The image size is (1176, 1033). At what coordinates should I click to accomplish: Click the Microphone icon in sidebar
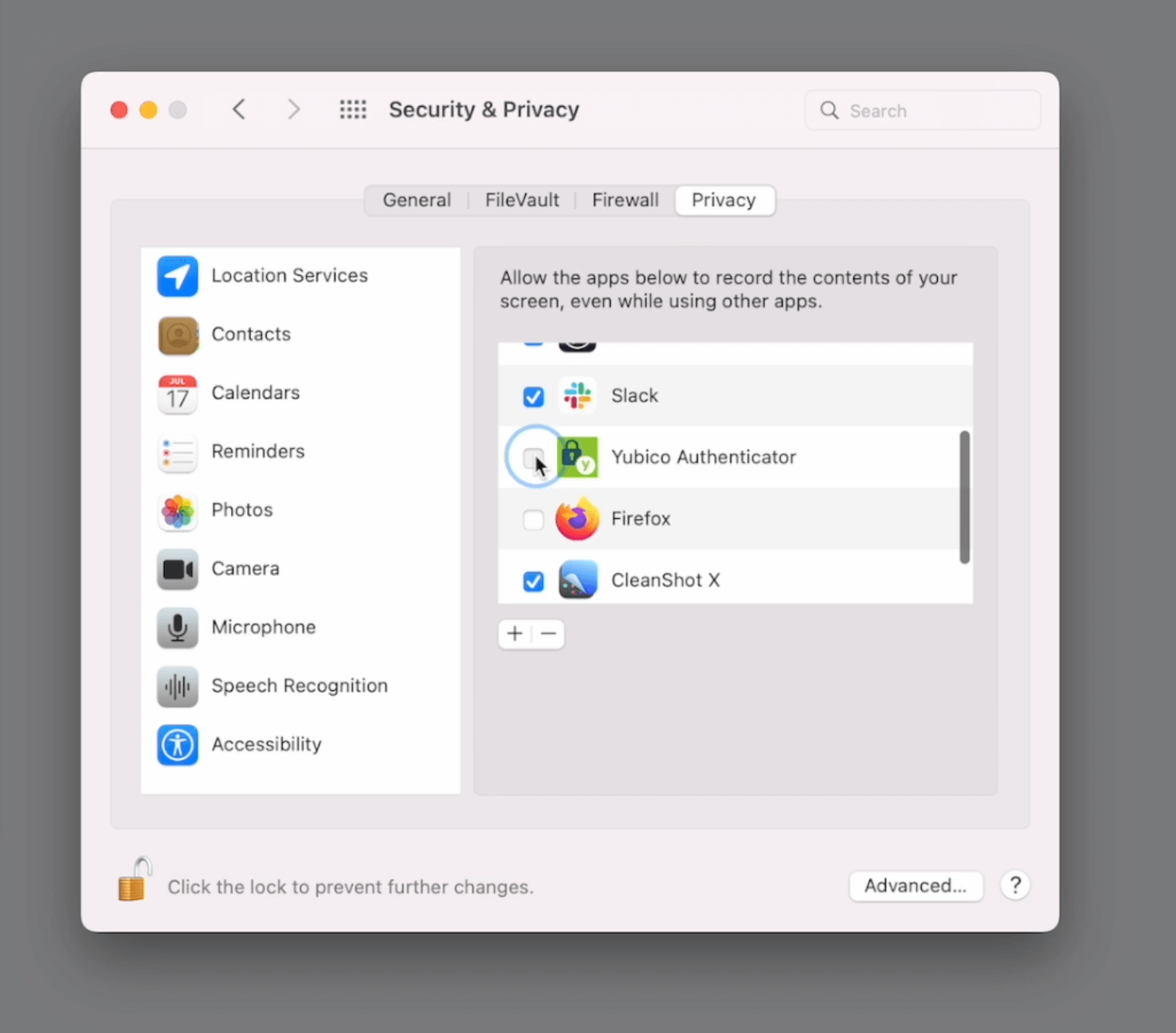[x=178, y=628]
